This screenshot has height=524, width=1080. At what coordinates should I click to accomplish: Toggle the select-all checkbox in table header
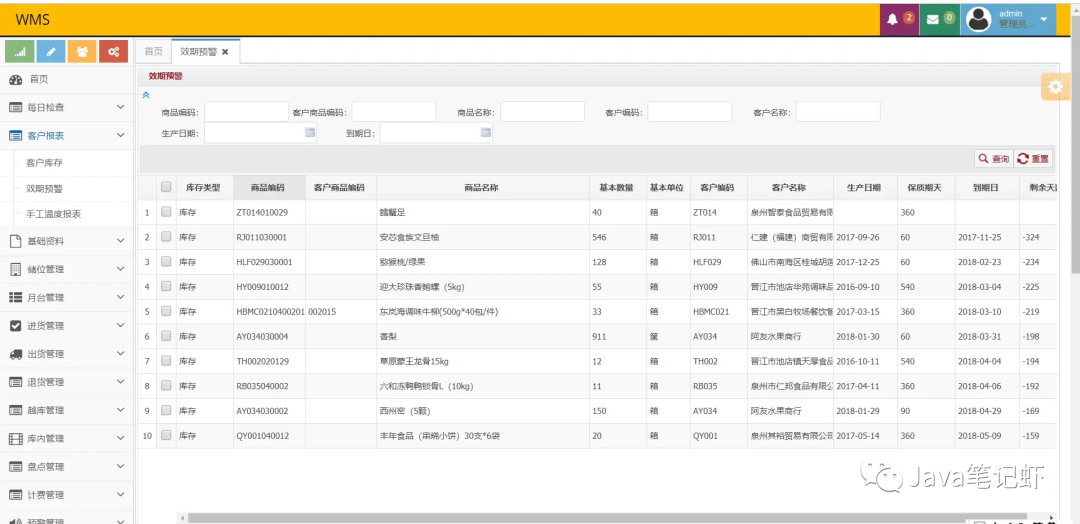click(166, 187)
